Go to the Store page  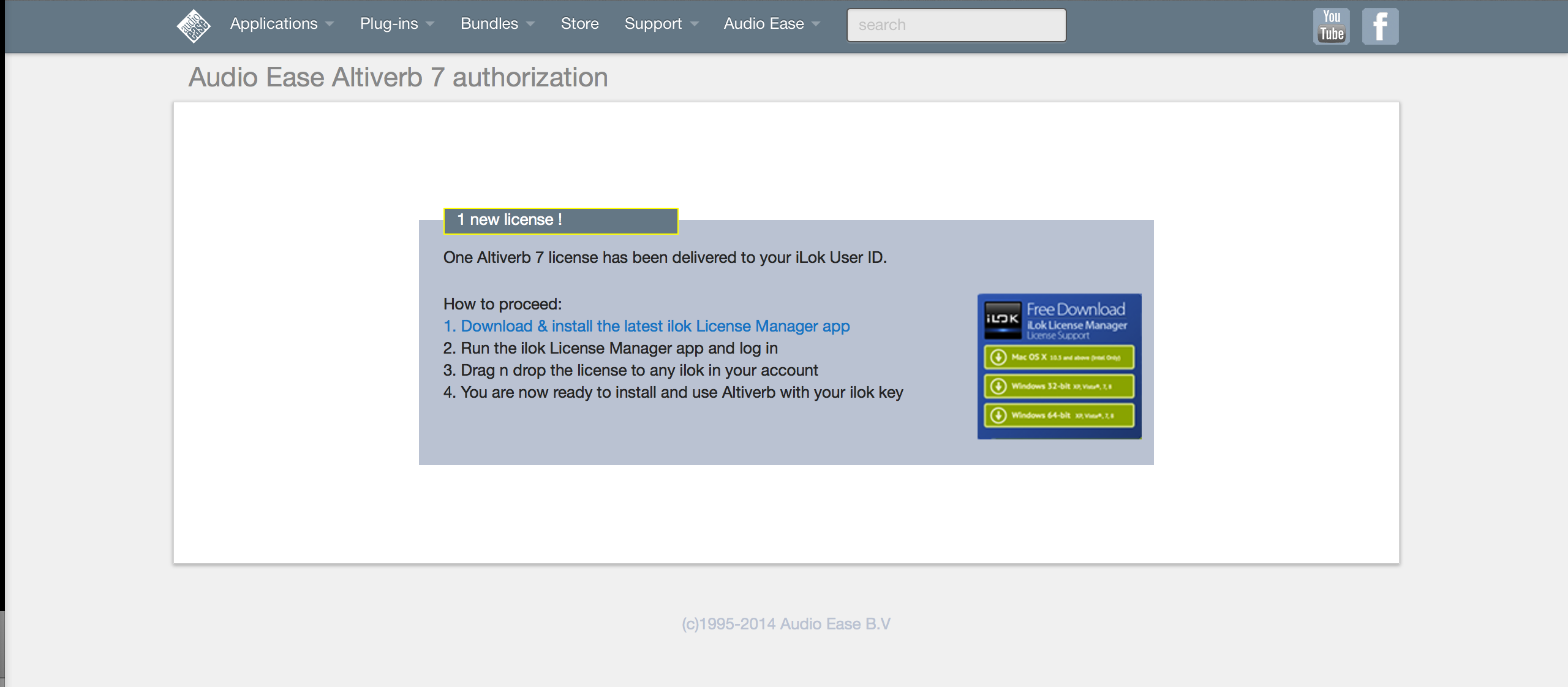pos(579,24)
